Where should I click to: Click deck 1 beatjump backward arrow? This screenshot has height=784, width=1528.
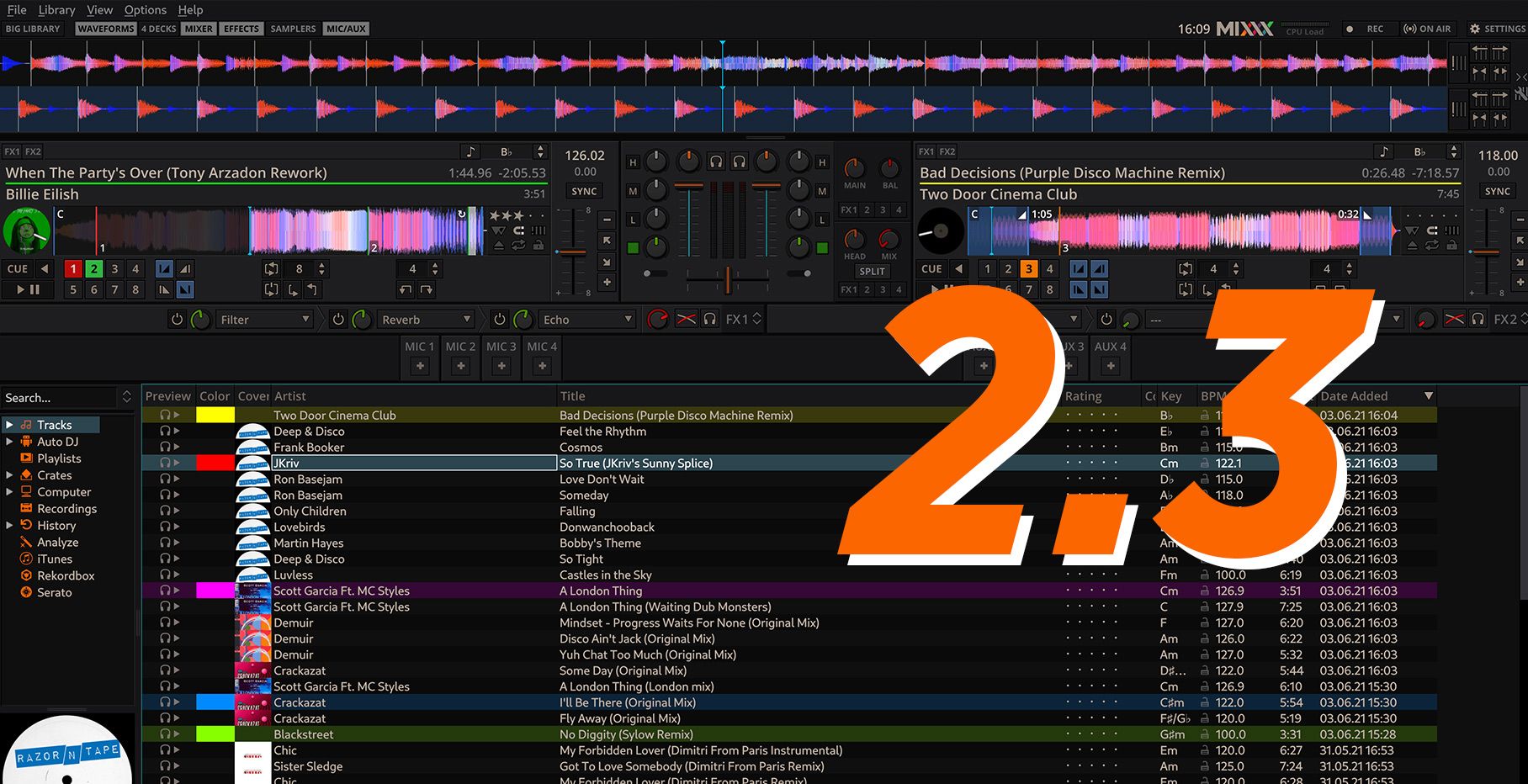coord(406,289)
